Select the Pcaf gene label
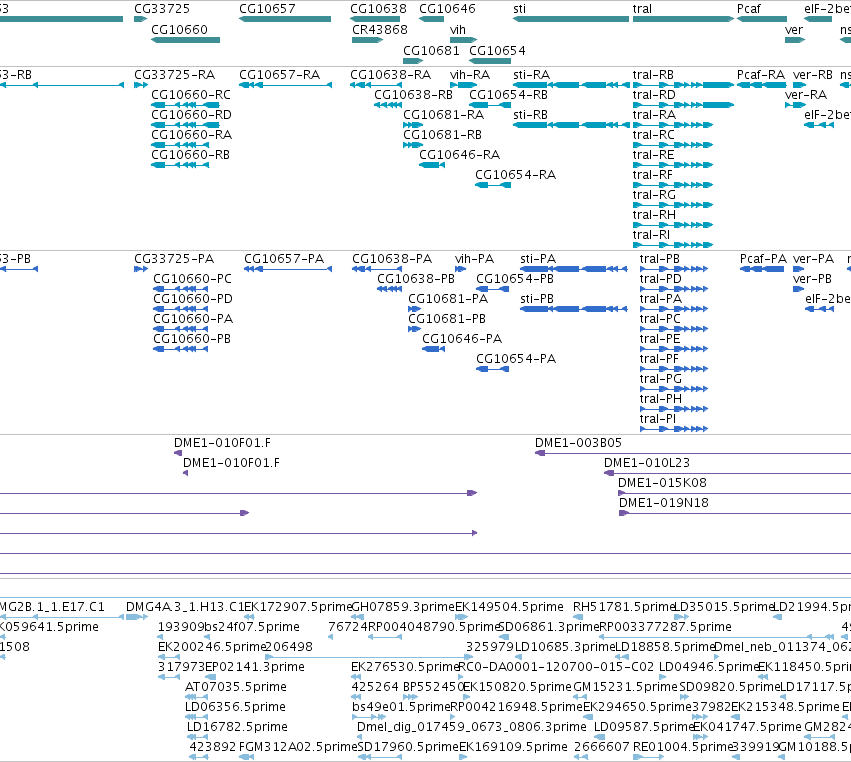Image resolution: width=851 pixels, height=762 pixels. pos(749,9)
